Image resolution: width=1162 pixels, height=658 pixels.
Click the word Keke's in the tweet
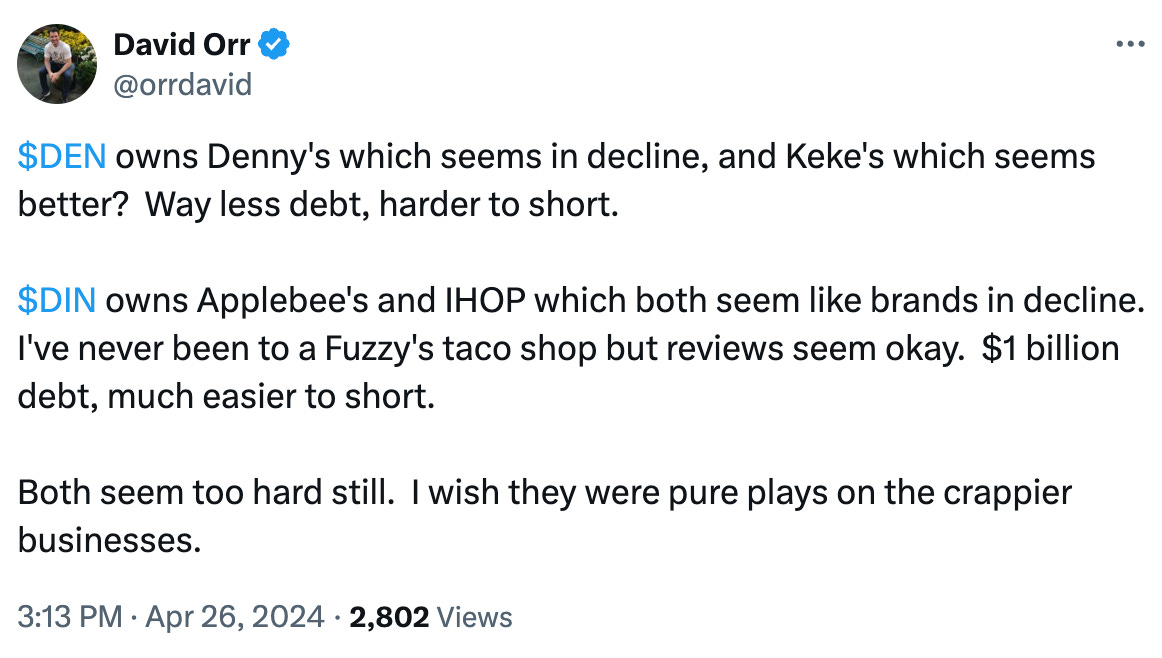pos(834,156)
